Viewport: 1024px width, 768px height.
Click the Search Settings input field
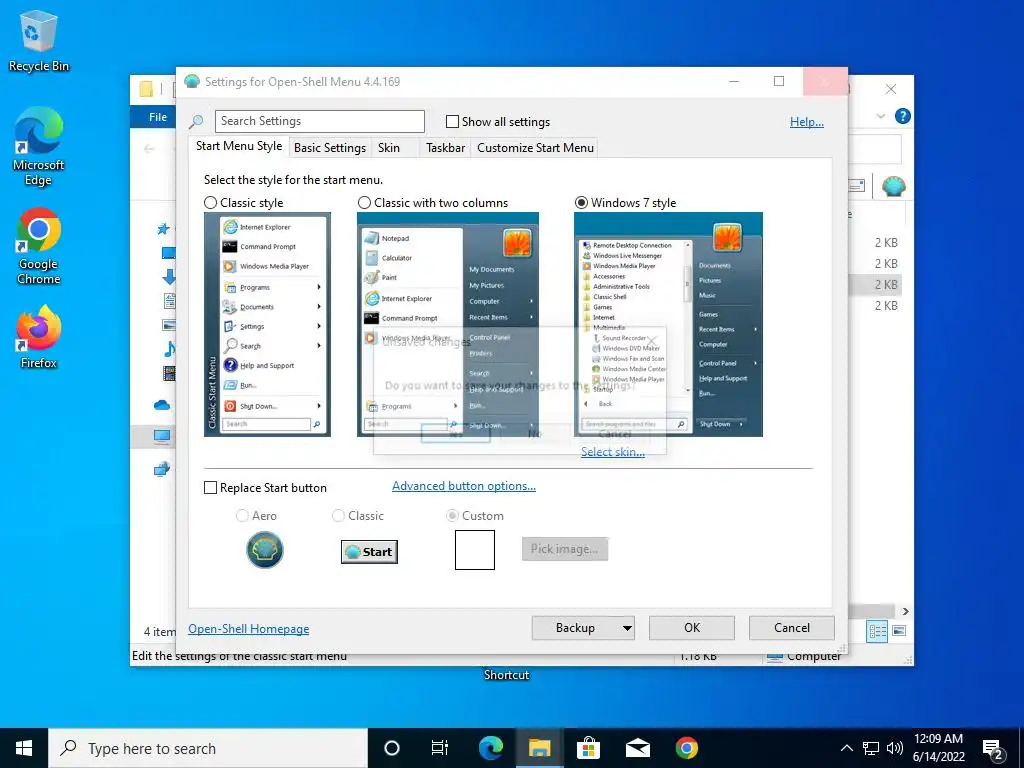[x=320, y=121]
